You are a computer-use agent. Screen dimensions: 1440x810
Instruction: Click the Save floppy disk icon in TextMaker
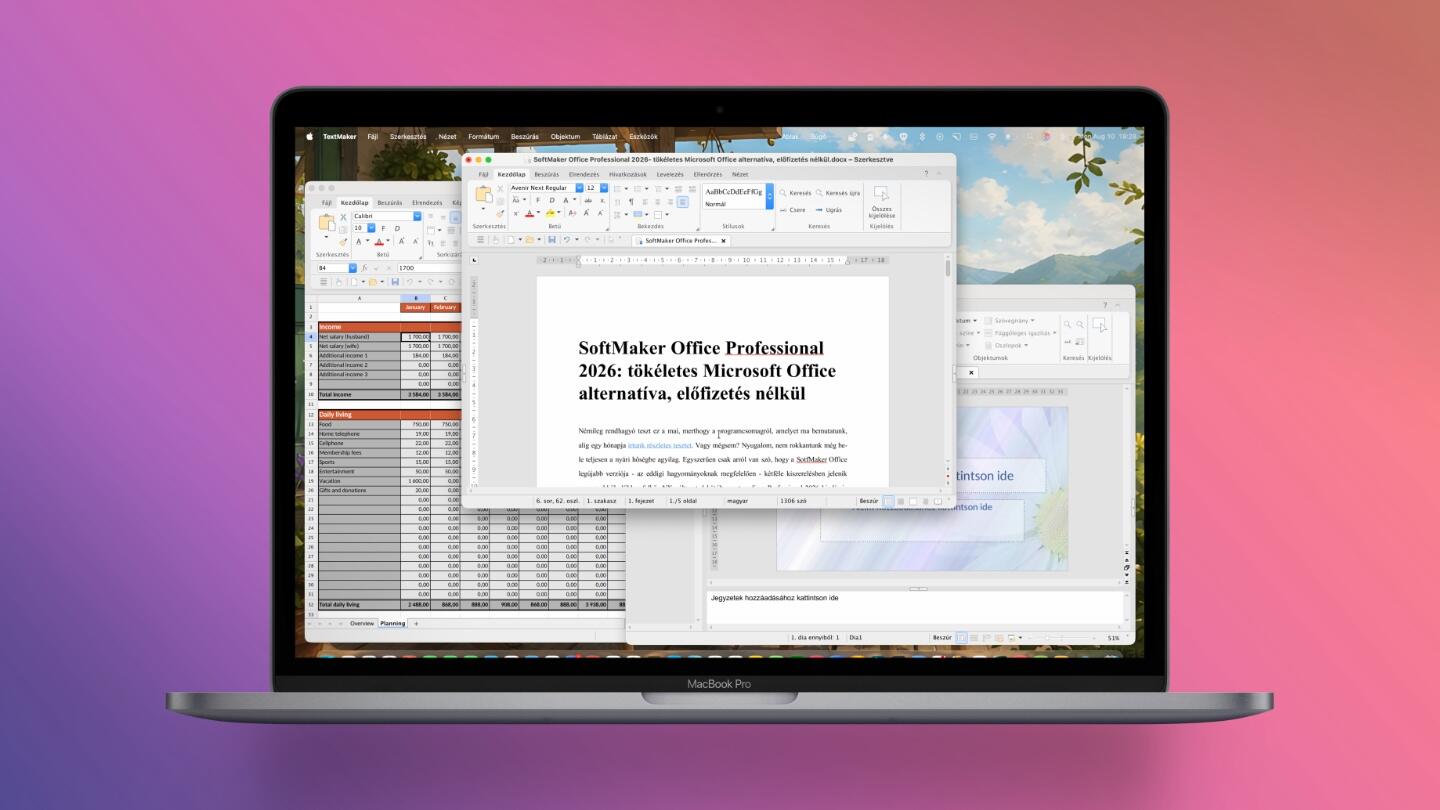coord(551,240)
